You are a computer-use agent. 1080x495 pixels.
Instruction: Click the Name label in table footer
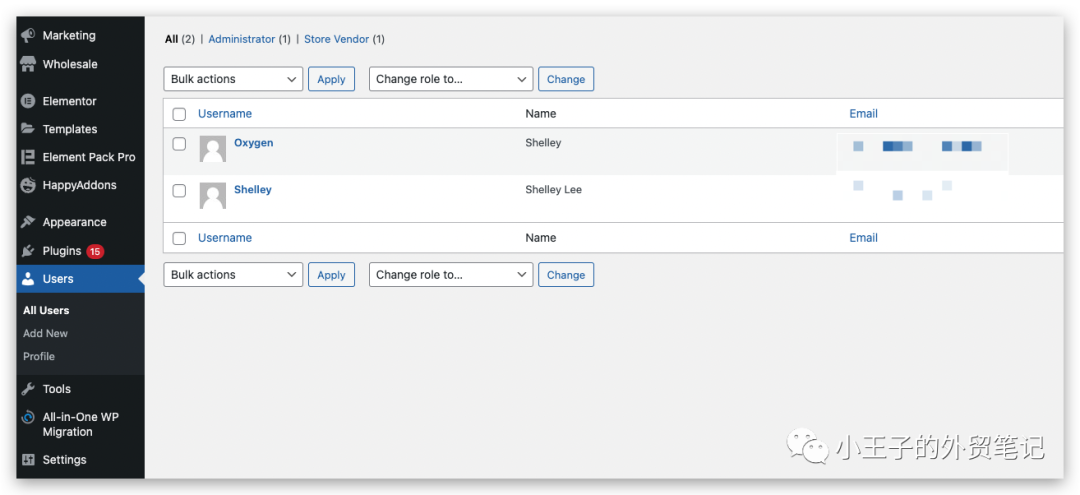(540, 238)
